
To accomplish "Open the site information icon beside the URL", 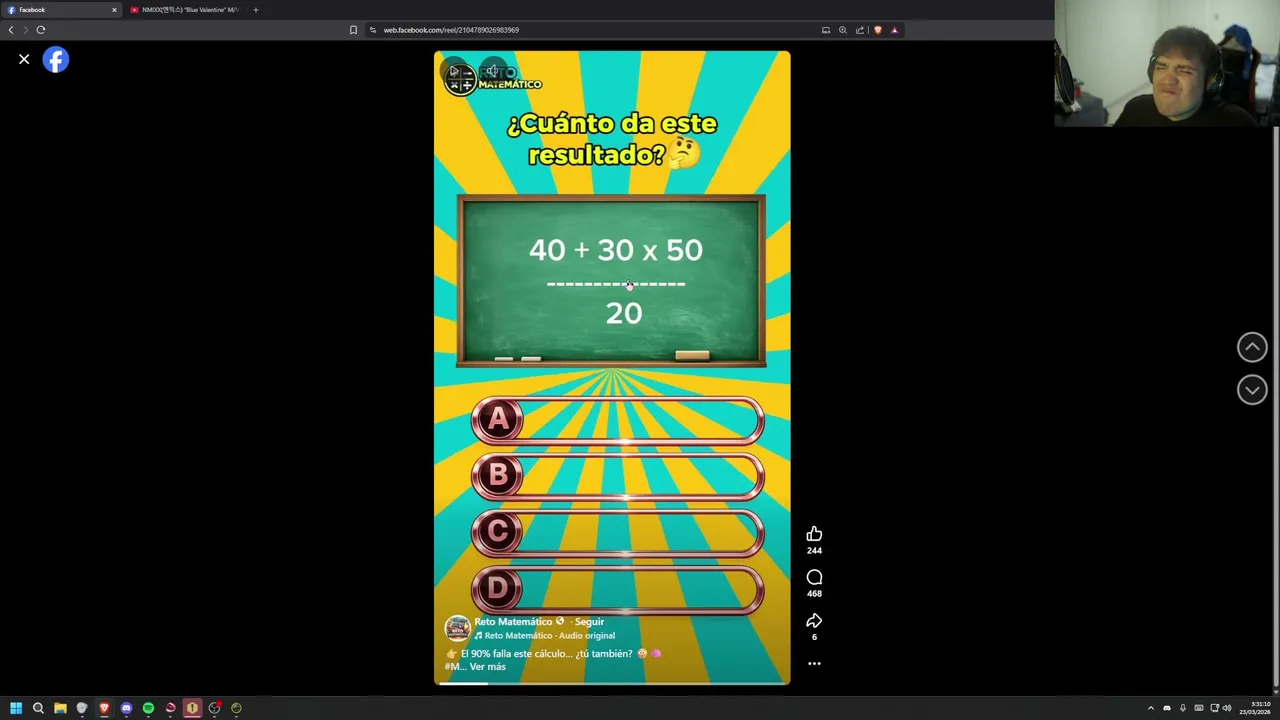I will [x=373, y=30].
